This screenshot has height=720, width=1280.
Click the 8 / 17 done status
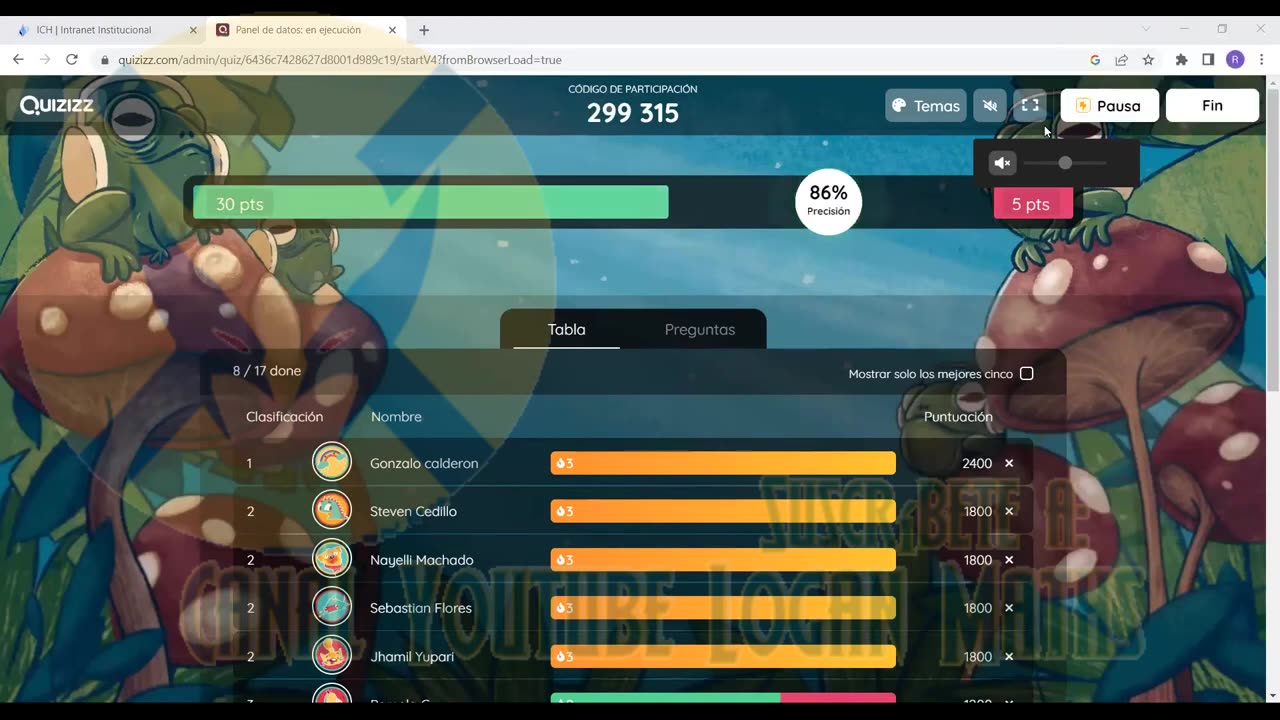coord(267,371)
